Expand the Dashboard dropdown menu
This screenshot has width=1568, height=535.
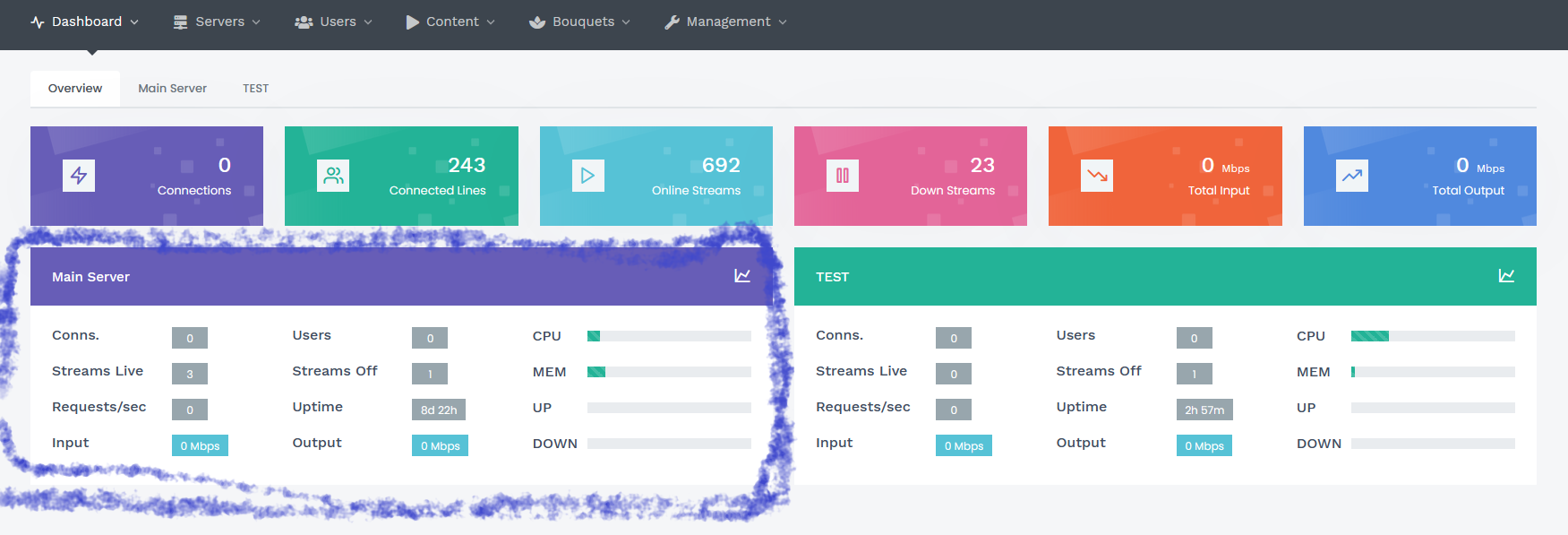point(85,22)
